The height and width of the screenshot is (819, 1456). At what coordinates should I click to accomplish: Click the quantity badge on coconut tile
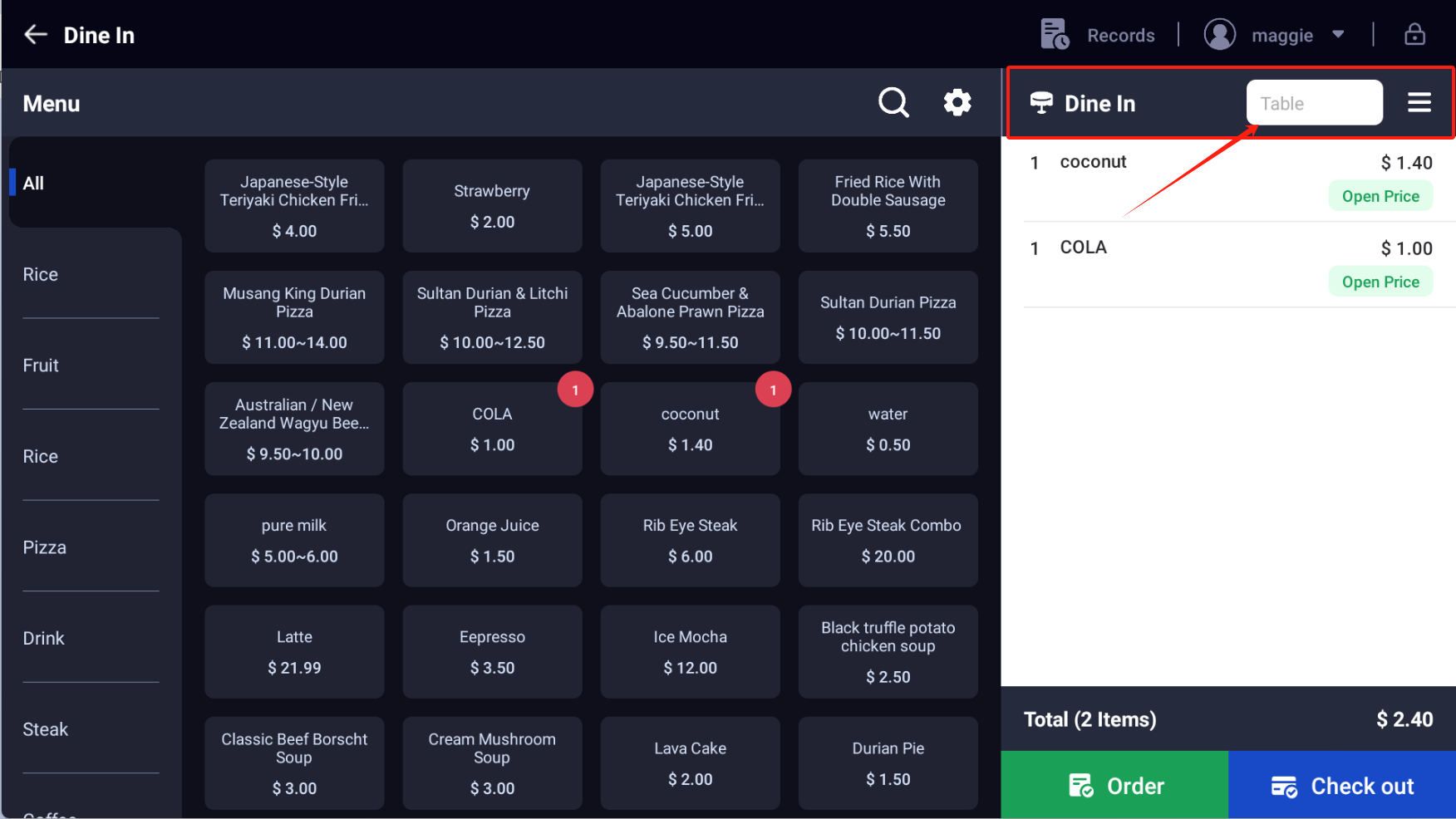point(773,389)
